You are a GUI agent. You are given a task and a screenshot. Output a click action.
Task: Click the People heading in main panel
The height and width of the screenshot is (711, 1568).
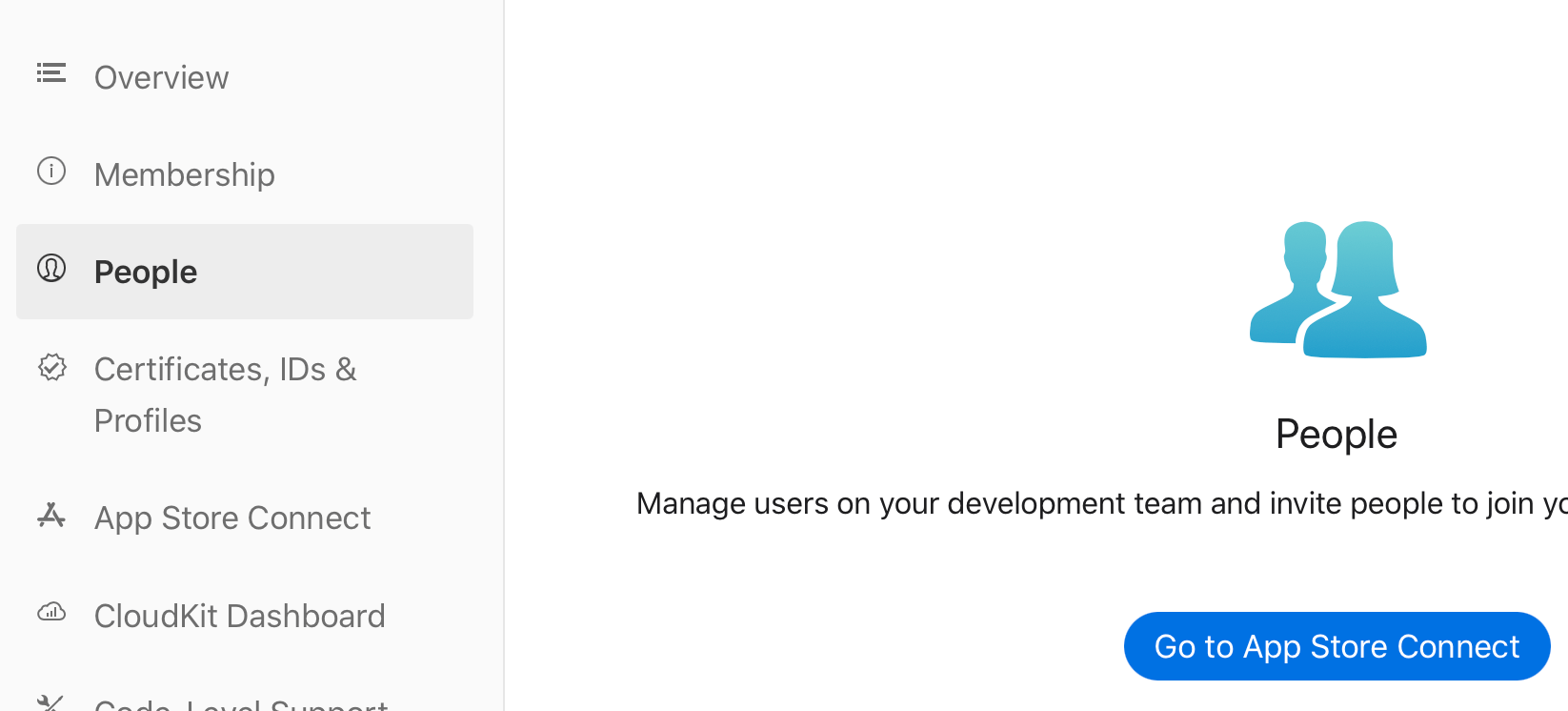pyautogui.click(x=1337, y=435)
